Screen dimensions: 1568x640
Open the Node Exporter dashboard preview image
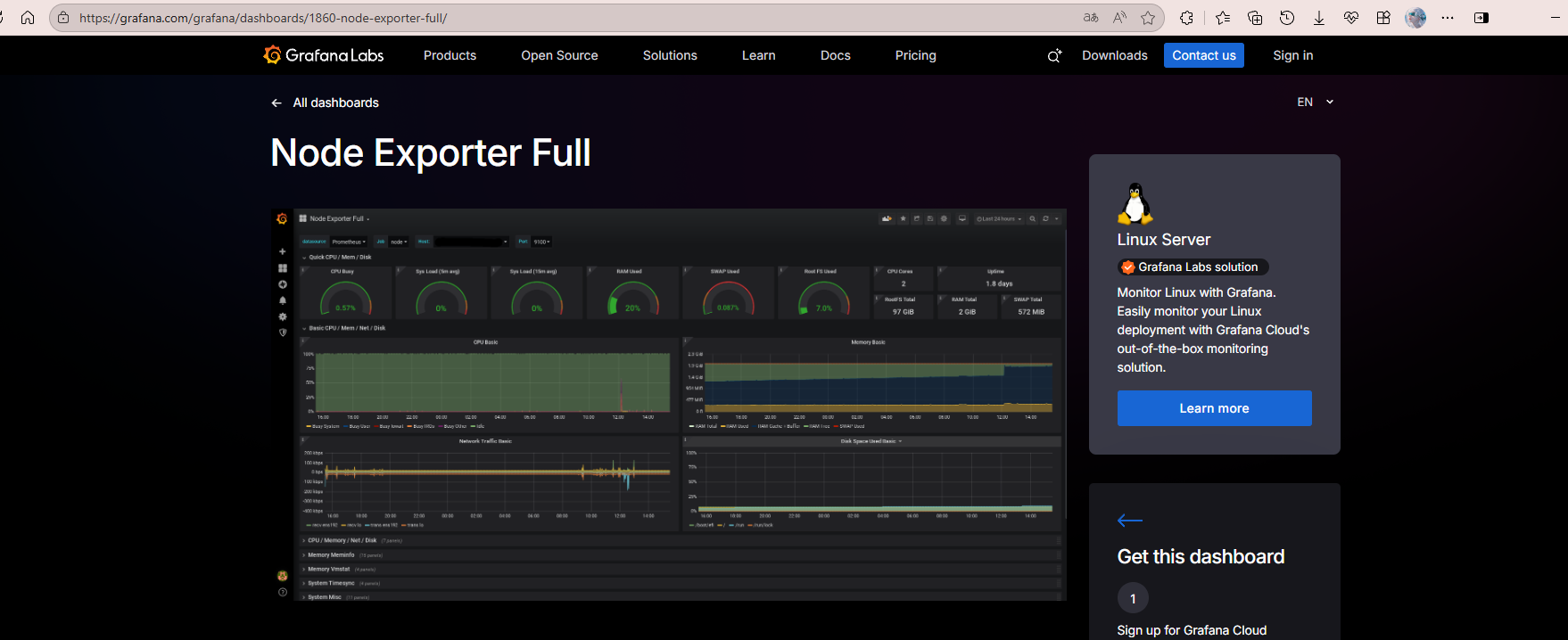click(x=669, y=405)
